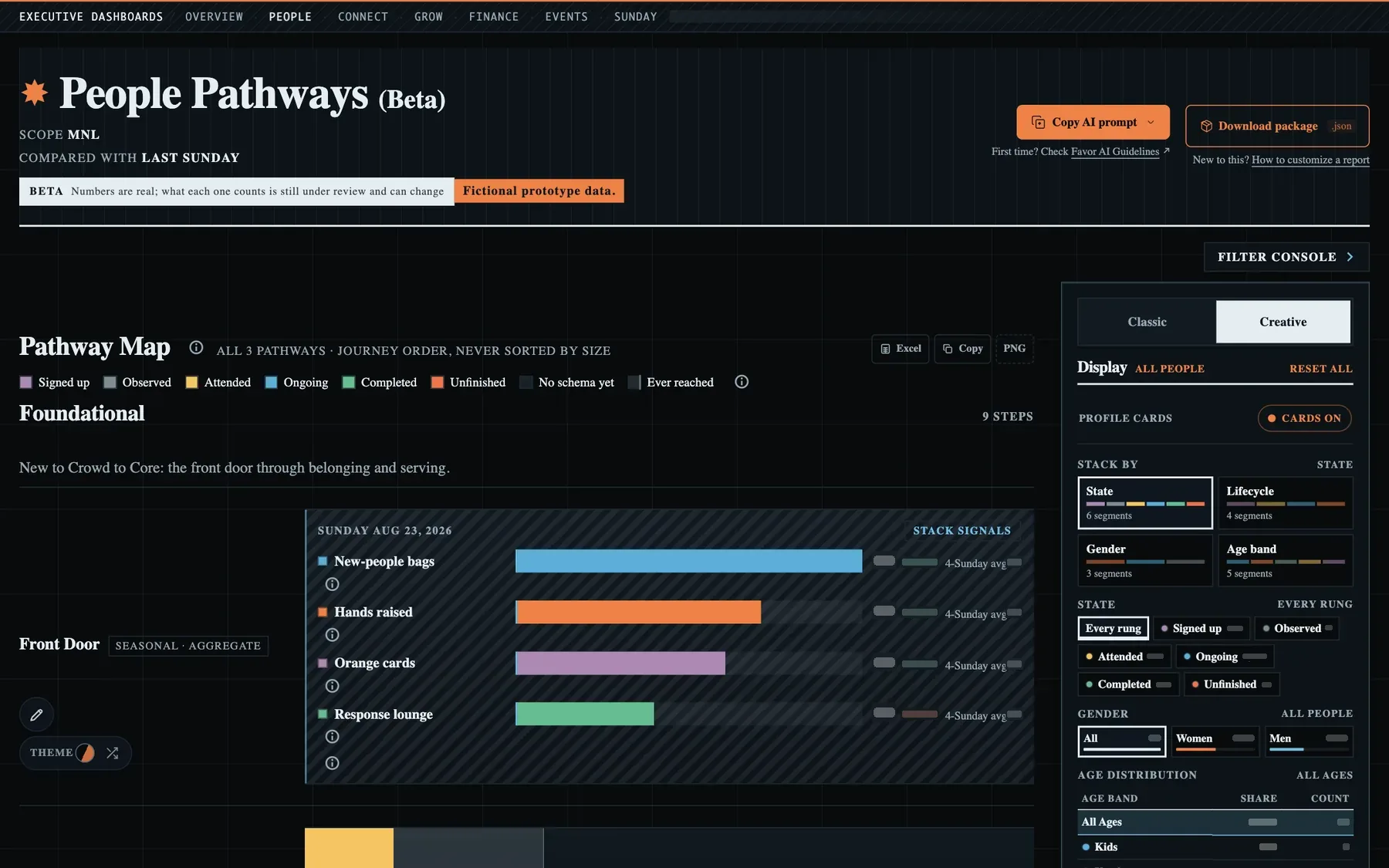
Task: Click the Copy export button
Action: point(962,349)
